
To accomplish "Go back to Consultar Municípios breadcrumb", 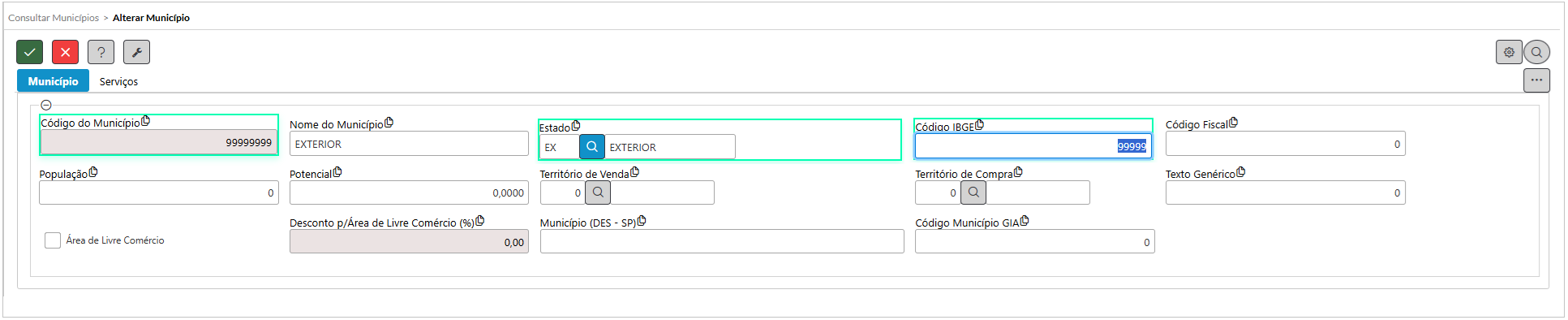I will click(54, 18).
